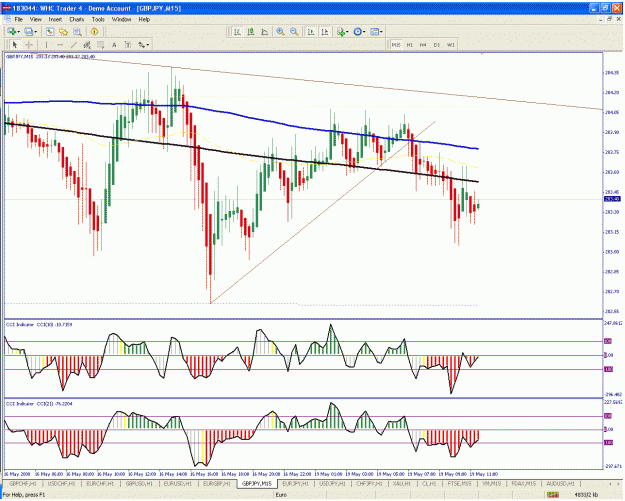Click the Arrows objects tool icon

(142, 45)
